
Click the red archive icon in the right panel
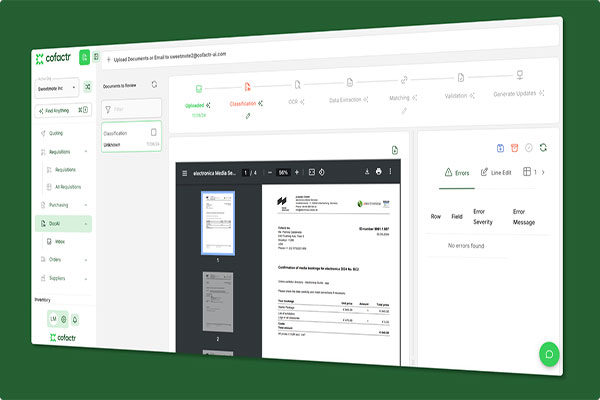tap(514, 148)
